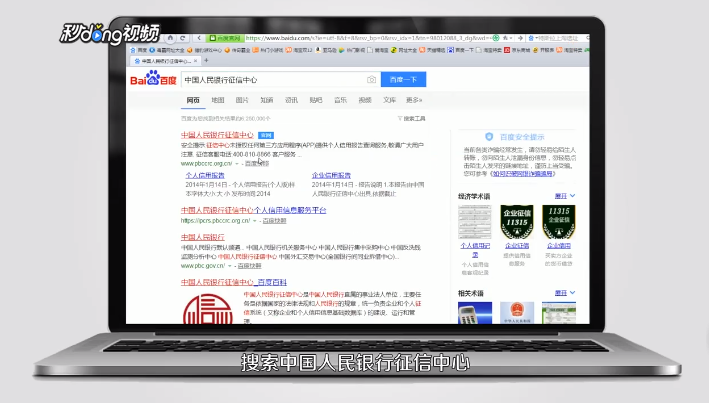Click the 11315 企业征信 badge thumbnail
Image resolution: width=709 pixels, height=403 pixels.
point(559,222)
